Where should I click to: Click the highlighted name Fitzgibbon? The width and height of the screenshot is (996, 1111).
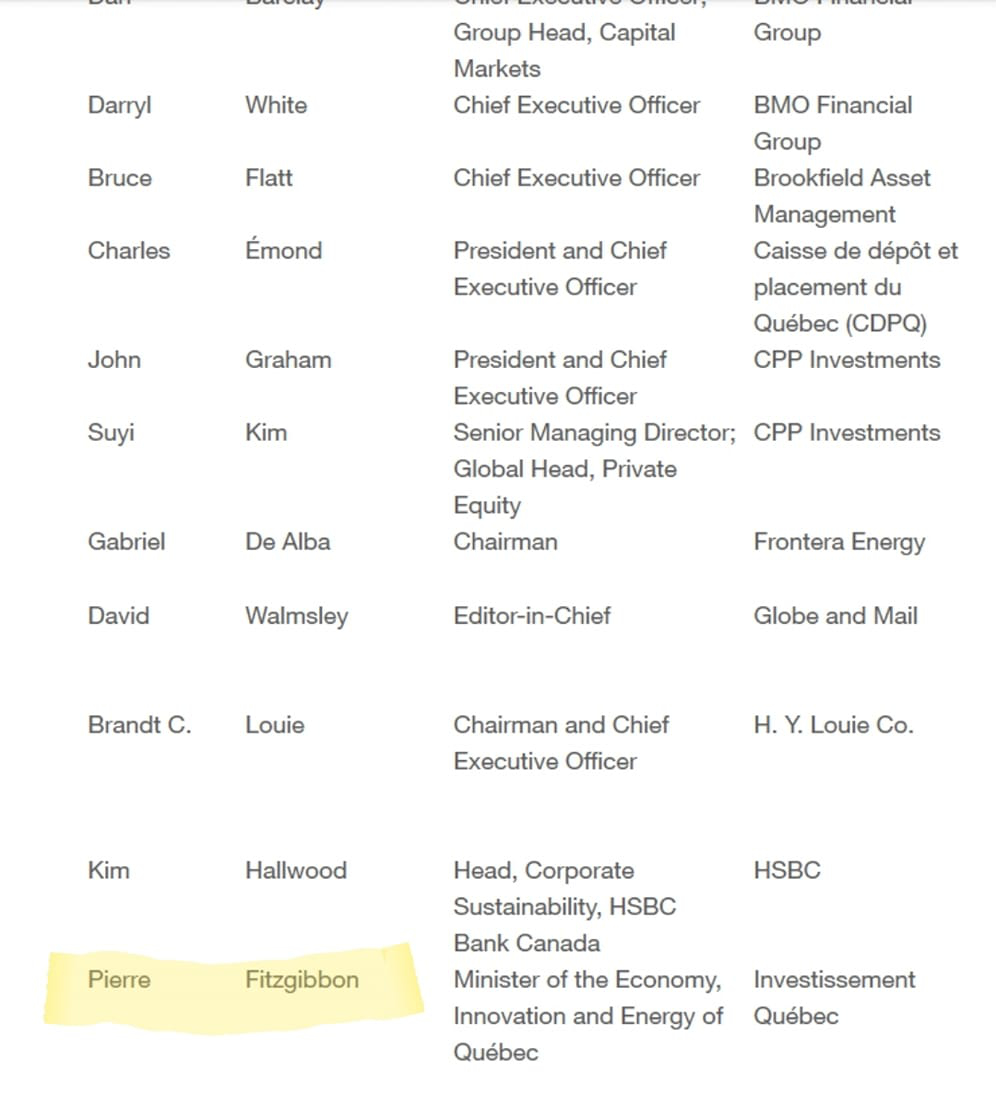tap(302, 980)
